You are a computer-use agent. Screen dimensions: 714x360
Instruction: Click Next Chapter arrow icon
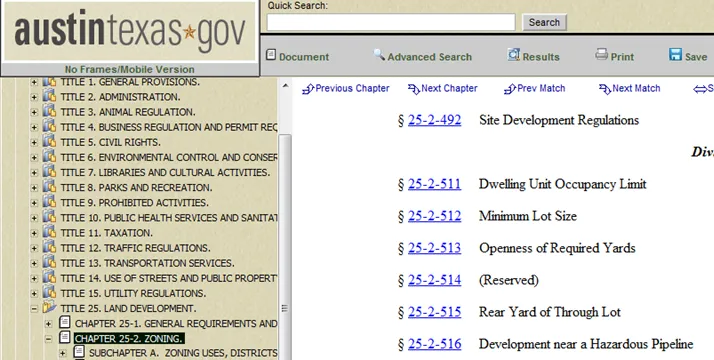[413, 89]
